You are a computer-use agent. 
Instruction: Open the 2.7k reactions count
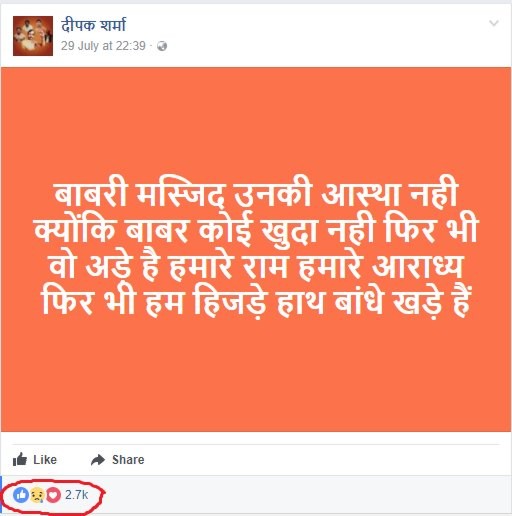click(x=76, y=495)
